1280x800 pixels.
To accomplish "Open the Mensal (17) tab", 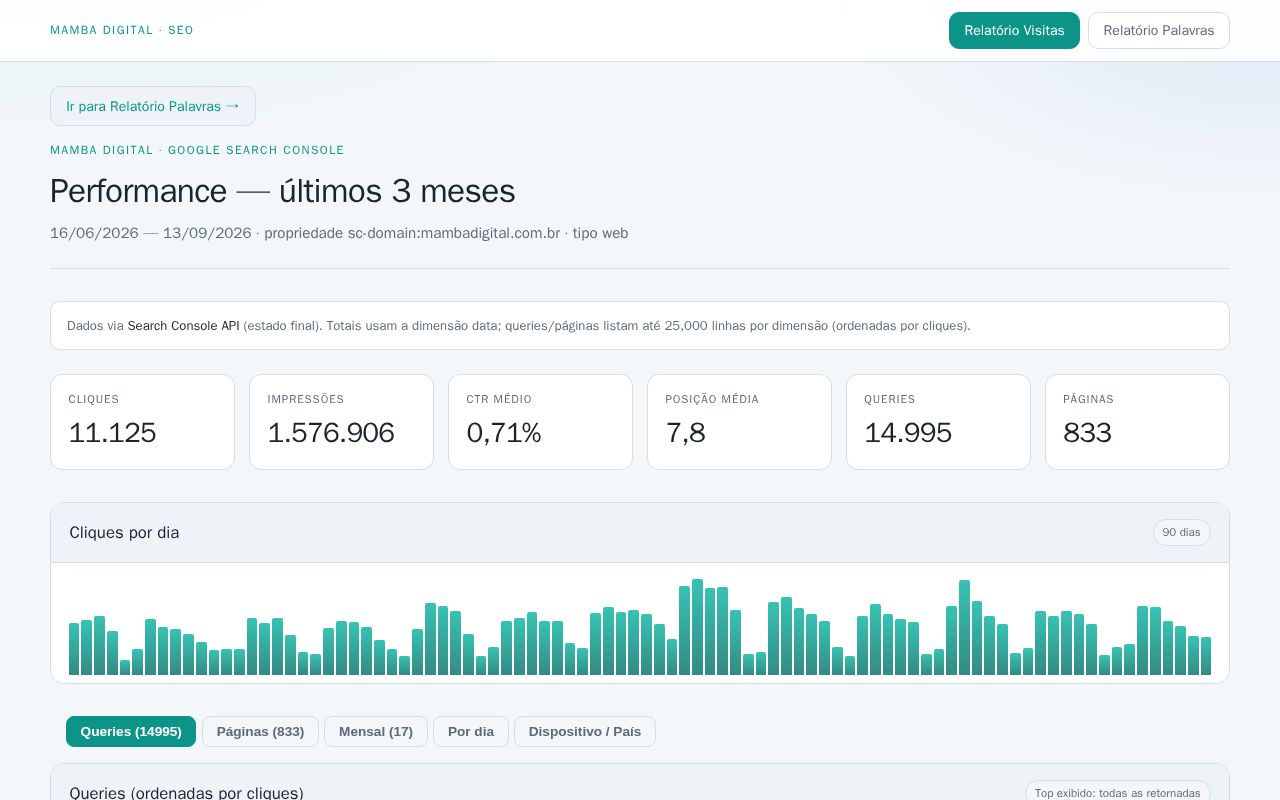I will coord(376,731).
